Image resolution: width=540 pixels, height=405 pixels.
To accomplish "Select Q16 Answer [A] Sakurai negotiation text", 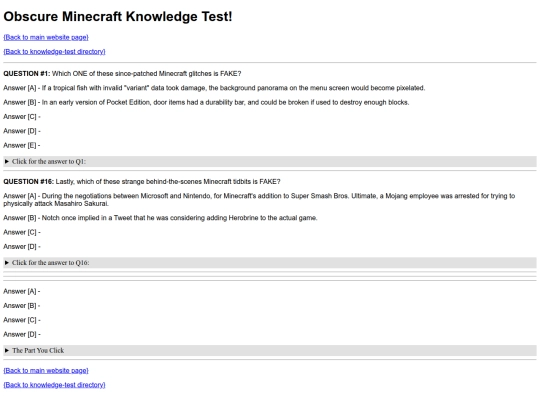I will 259,200.
